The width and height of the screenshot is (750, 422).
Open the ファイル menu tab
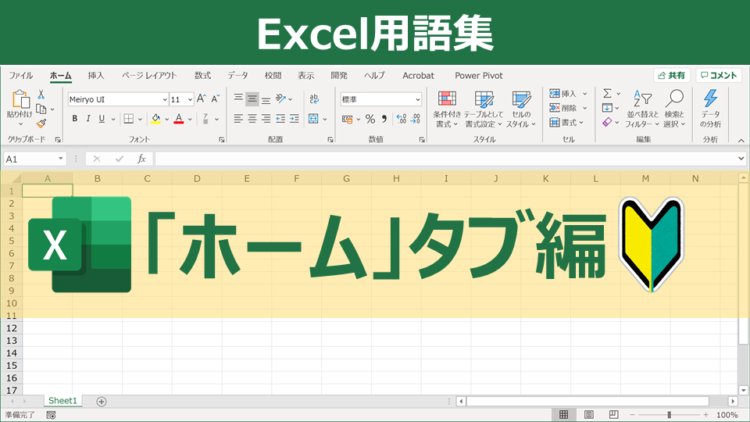coord(21,76)
